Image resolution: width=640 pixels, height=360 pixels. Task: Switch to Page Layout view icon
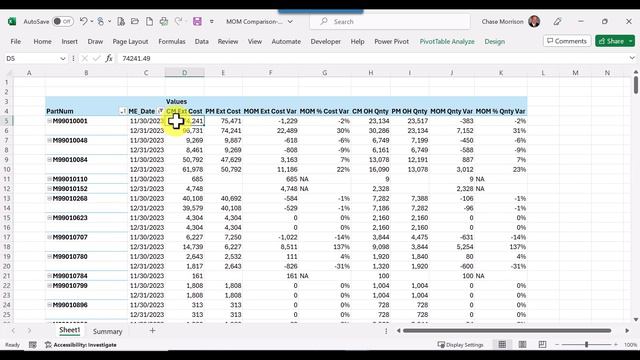pyautogui.click(x=522, y=345)
